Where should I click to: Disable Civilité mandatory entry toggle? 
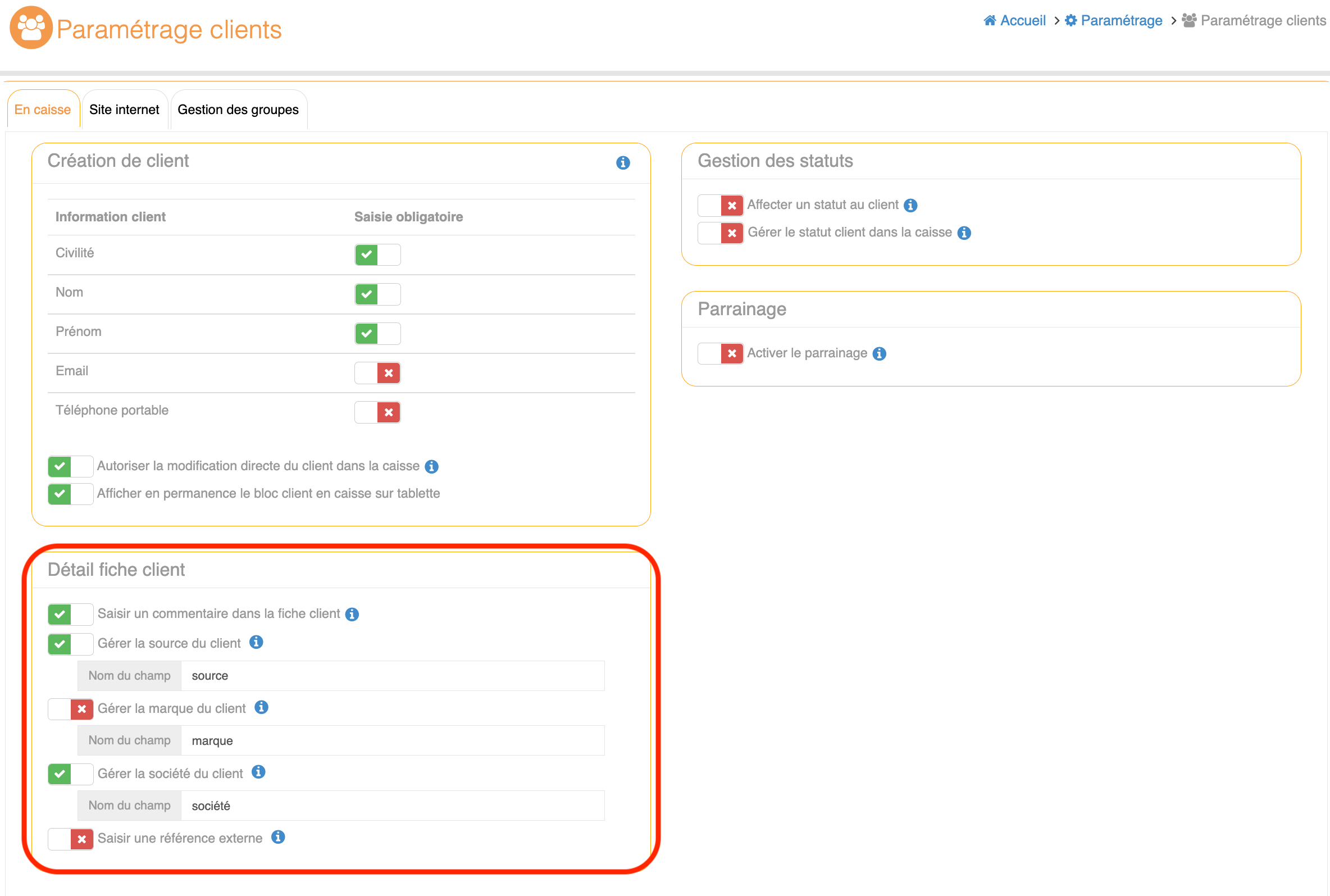tap(377, 255)
